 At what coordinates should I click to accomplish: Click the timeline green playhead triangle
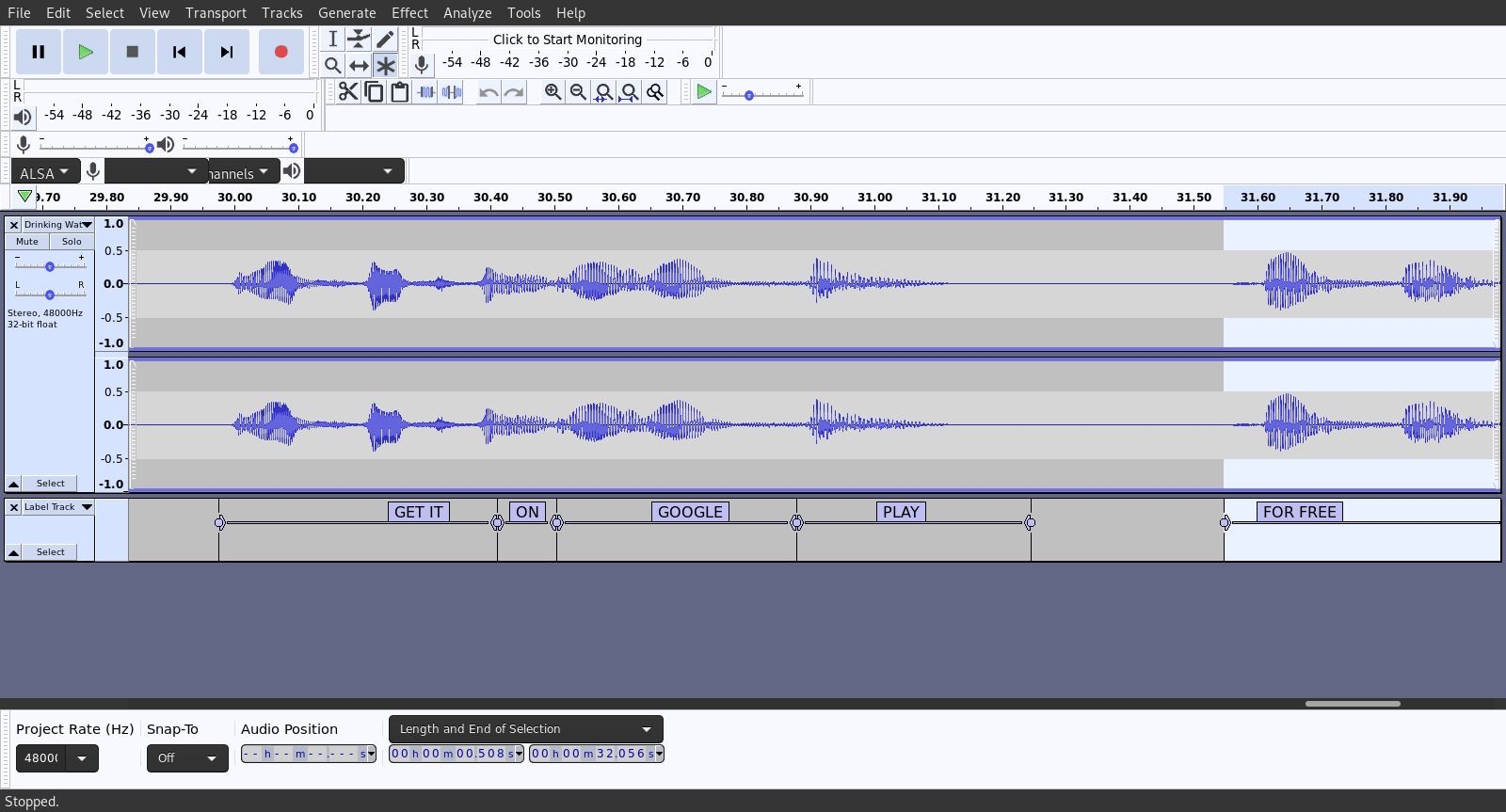25,196
